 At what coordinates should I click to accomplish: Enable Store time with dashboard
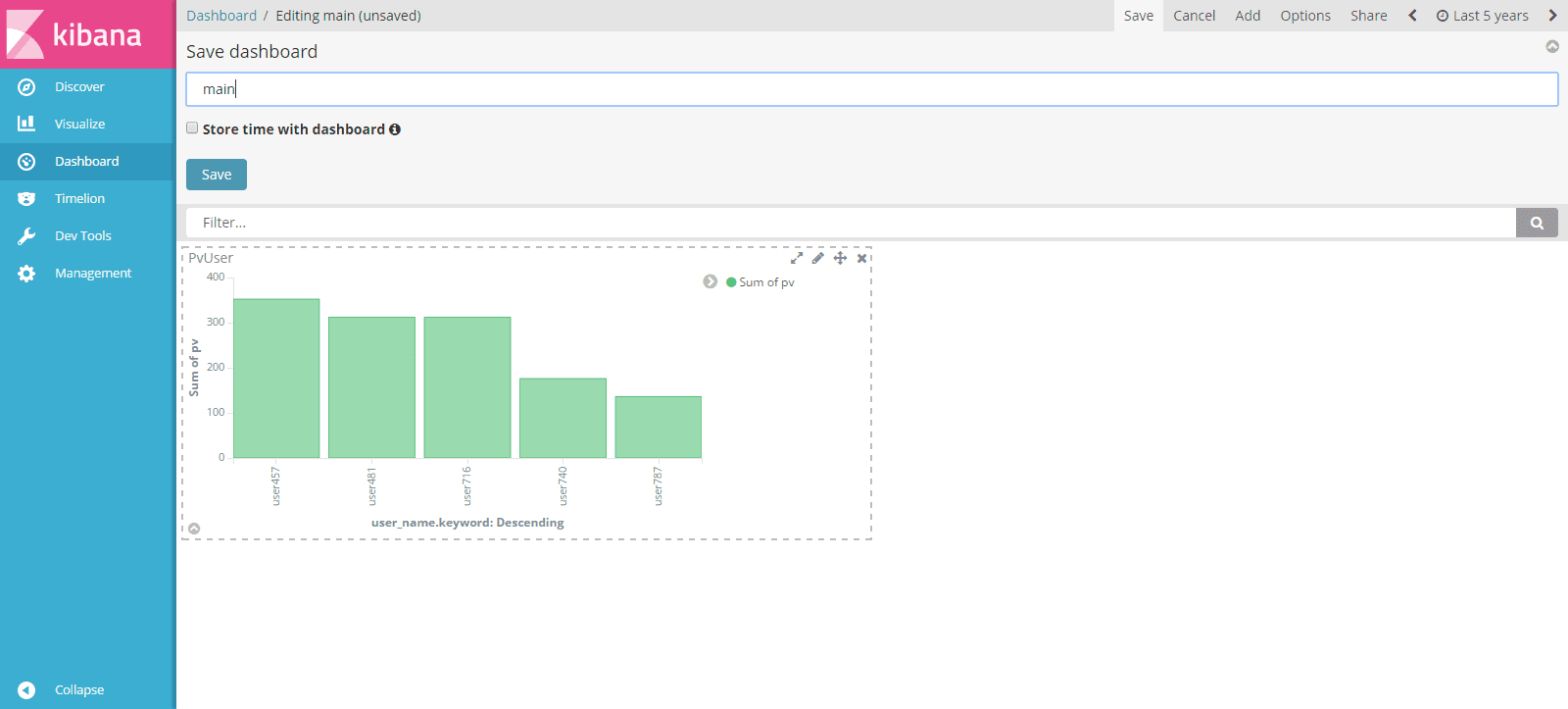(192, 128)
